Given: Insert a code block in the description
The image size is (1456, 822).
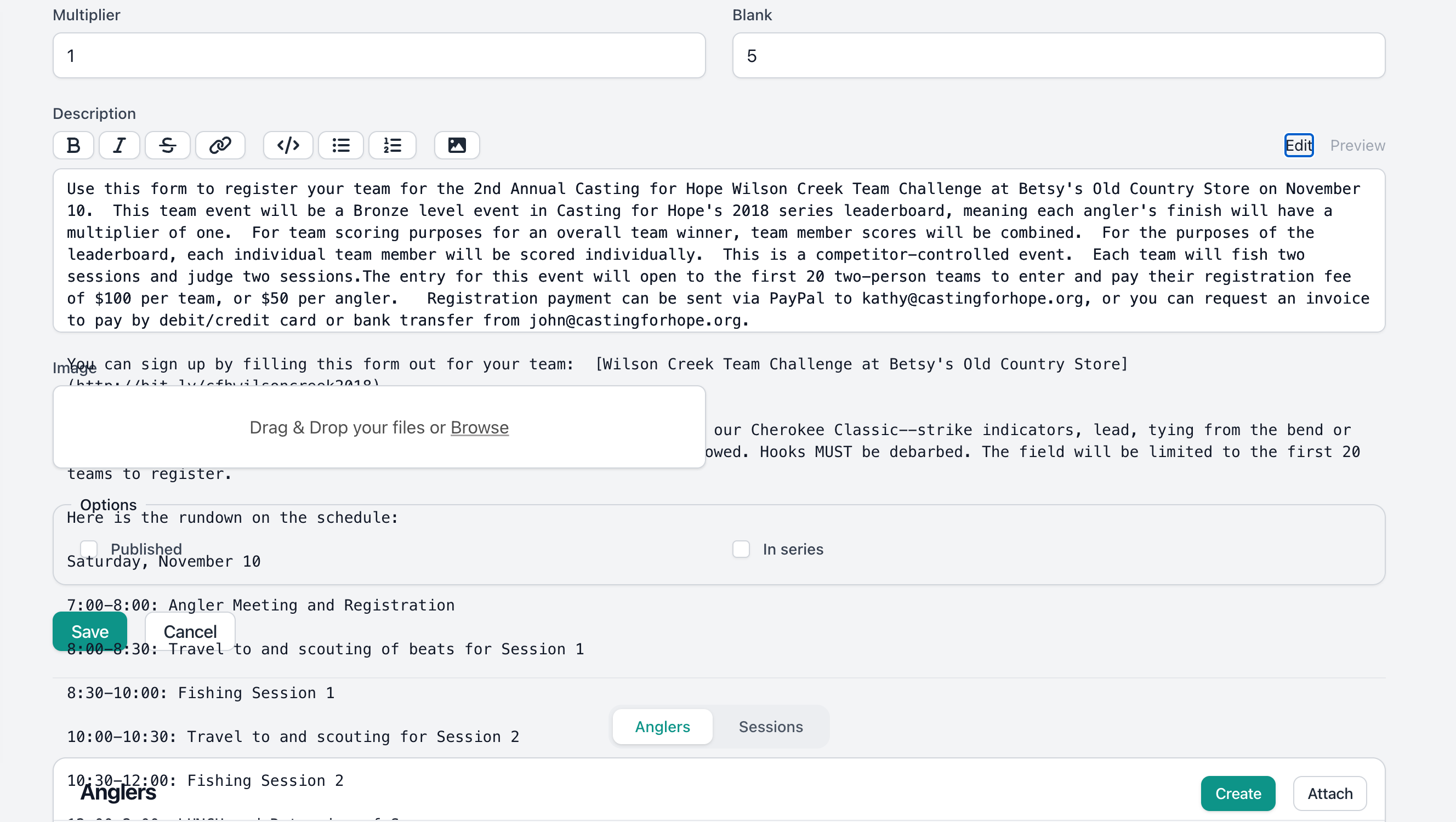Looking at the screenshot, I should 288,145.
